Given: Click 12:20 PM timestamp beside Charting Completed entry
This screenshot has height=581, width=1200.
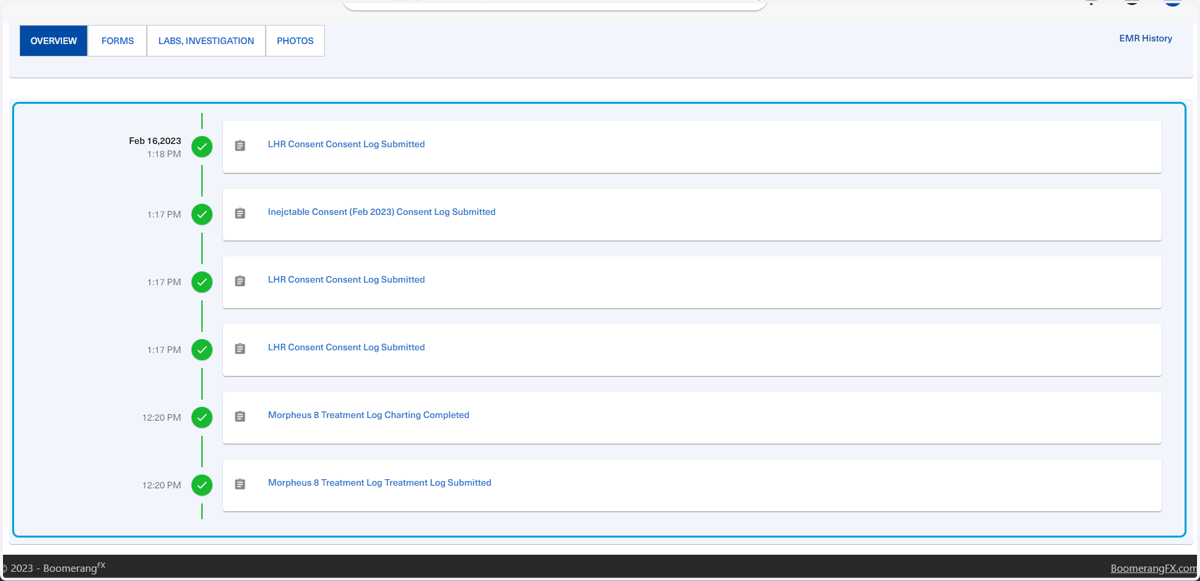Looking at the screenshot, I should tap(162, 418).
